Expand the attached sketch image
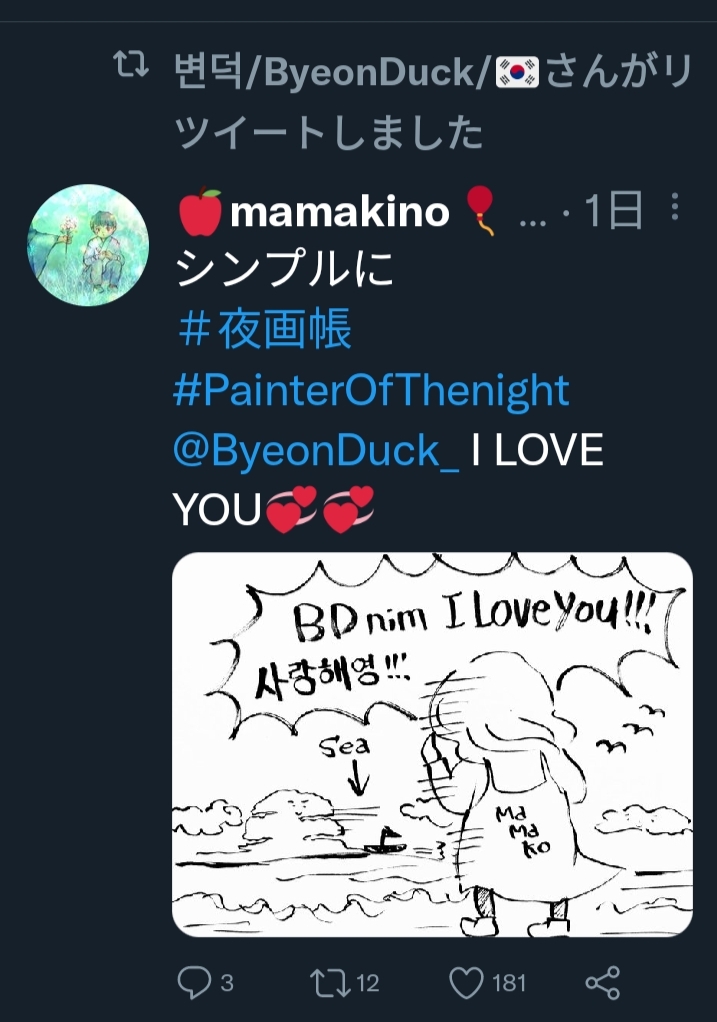This screenshot has width=717, height=1022. point(432,744)
